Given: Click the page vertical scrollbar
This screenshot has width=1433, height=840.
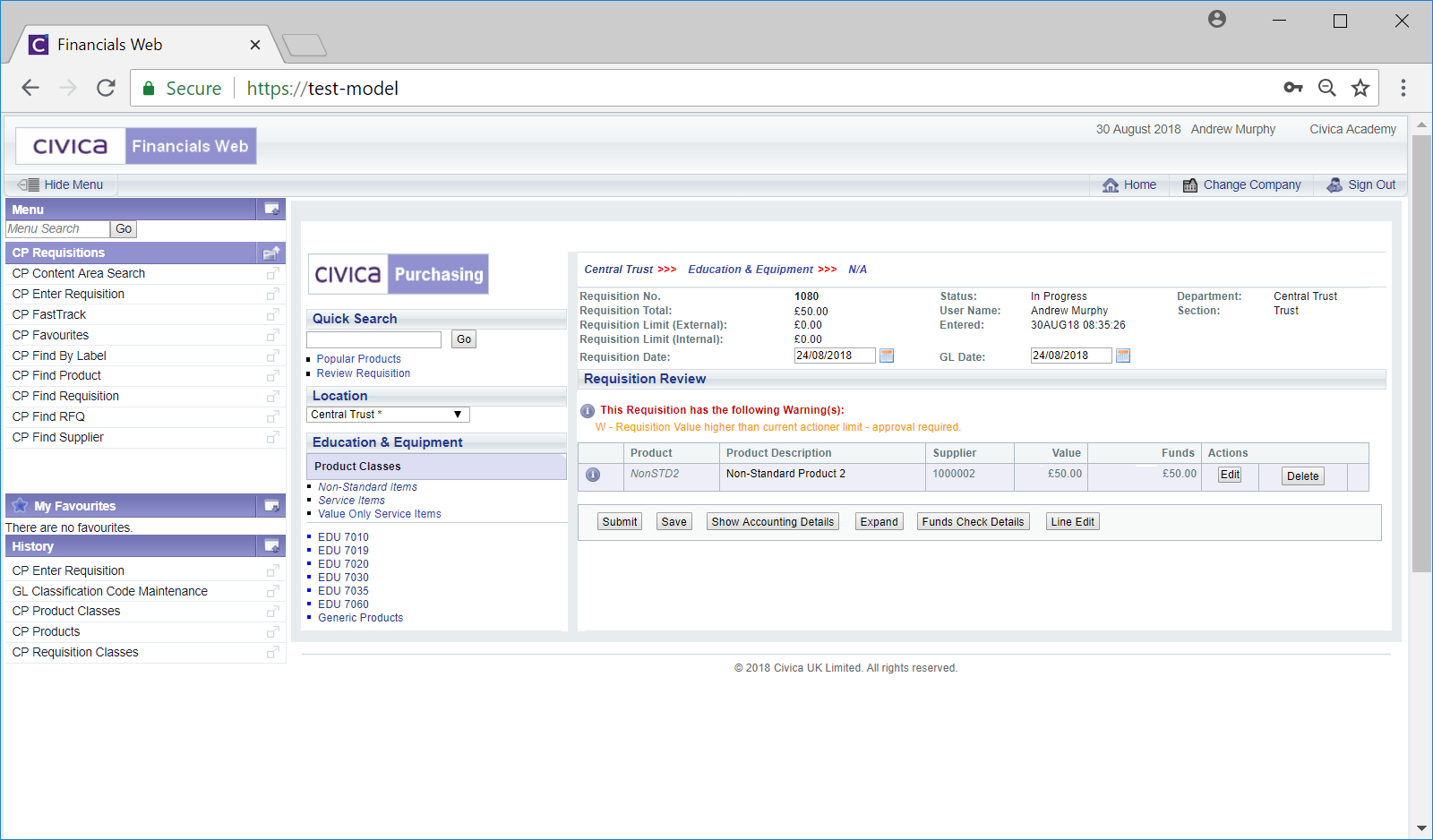Looking at the screenshot, I should point(1421,354).
